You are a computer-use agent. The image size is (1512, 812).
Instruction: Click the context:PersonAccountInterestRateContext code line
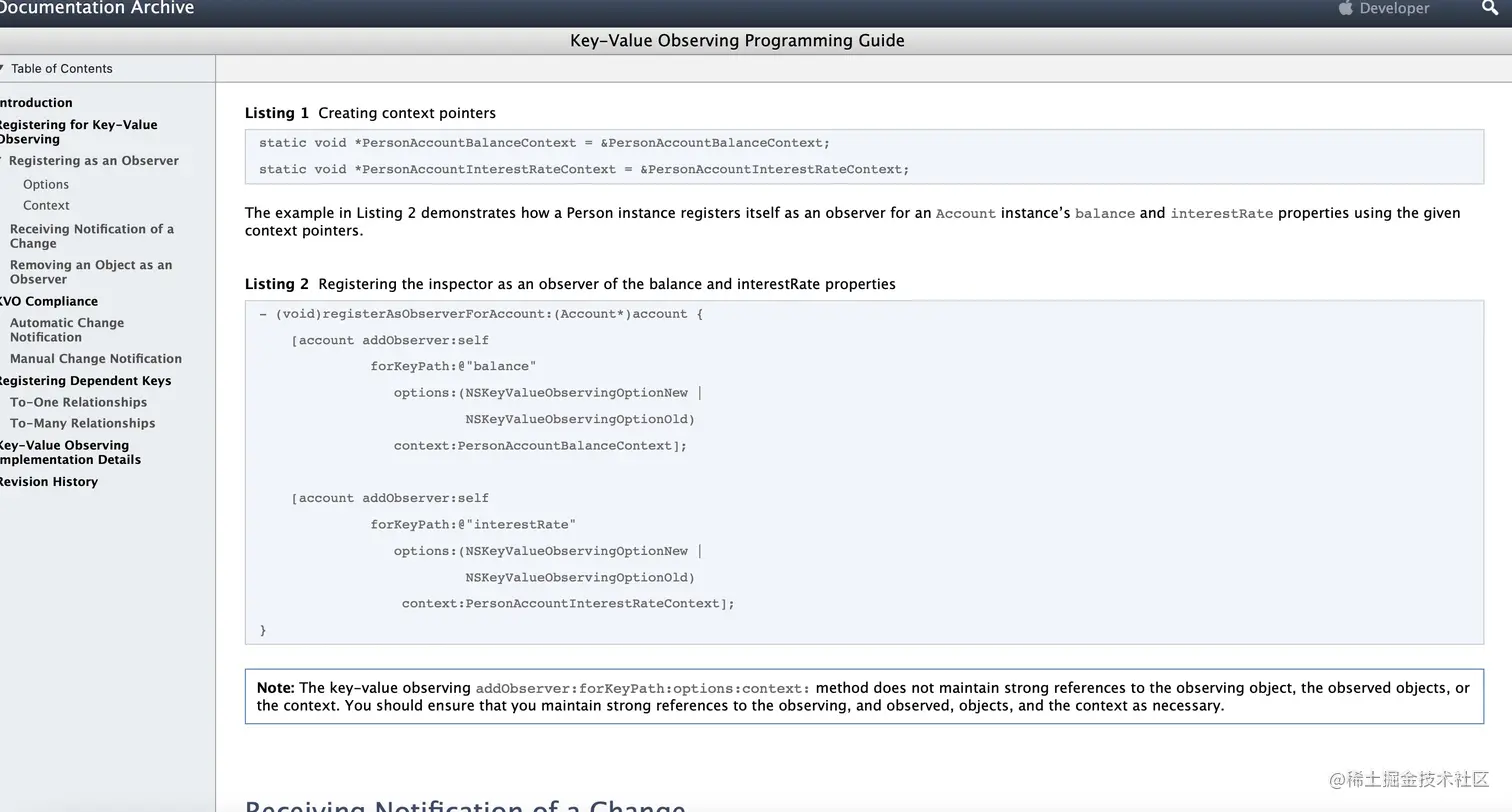pyautogui.click(x=568, y=604)
